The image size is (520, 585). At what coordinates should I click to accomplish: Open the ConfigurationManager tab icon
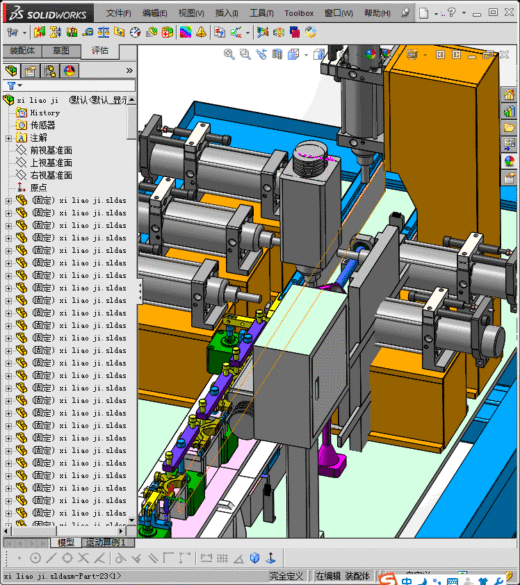(x=50, y=71)
